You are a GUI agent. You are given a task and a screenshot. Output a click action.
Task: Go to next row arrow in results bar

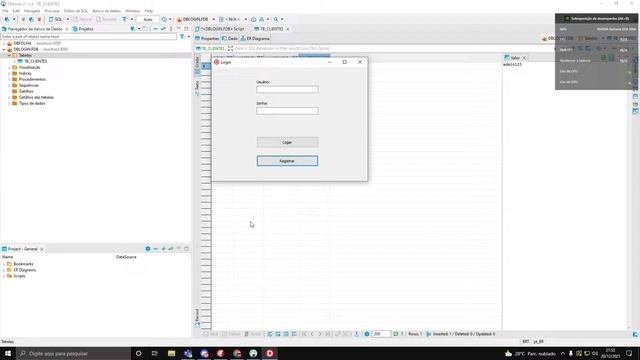click(320, 334)
